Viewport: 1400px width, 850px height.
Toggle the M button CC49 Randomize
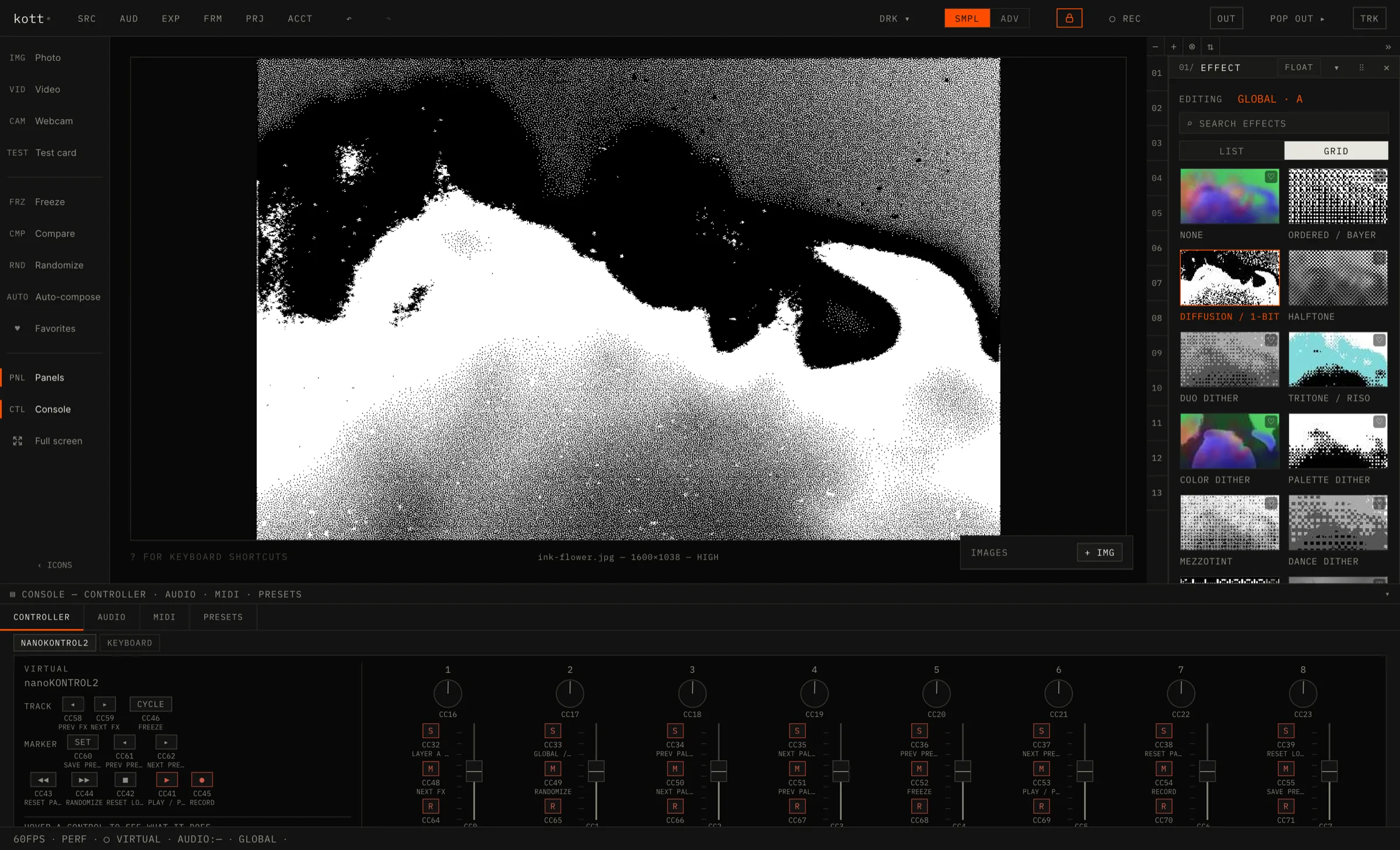[553, 769]
